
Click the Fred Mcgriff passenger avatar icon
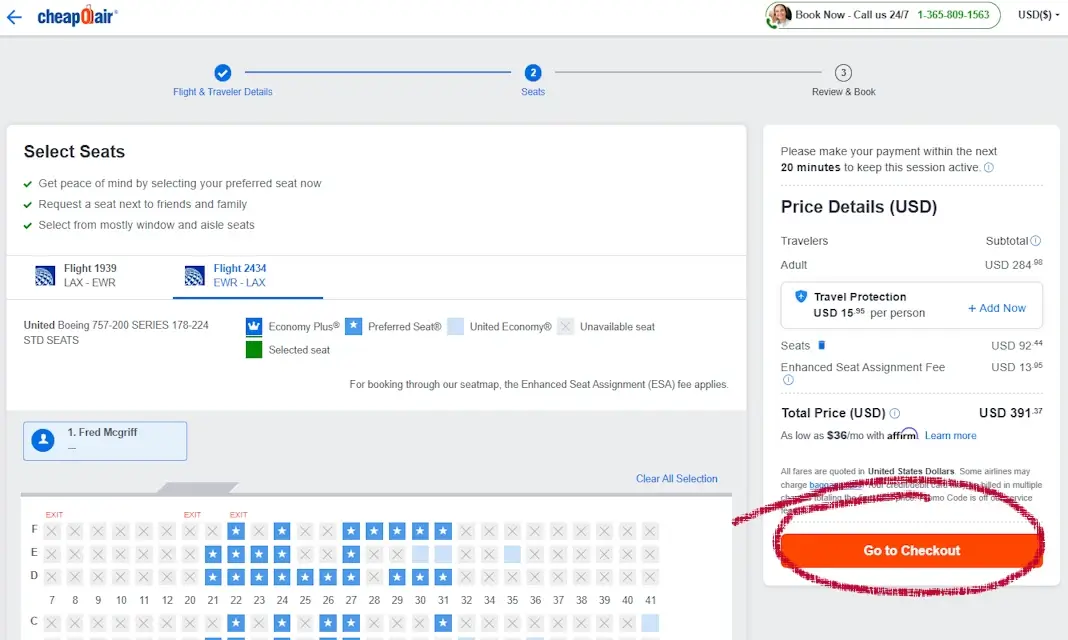(x=43, y=440)
